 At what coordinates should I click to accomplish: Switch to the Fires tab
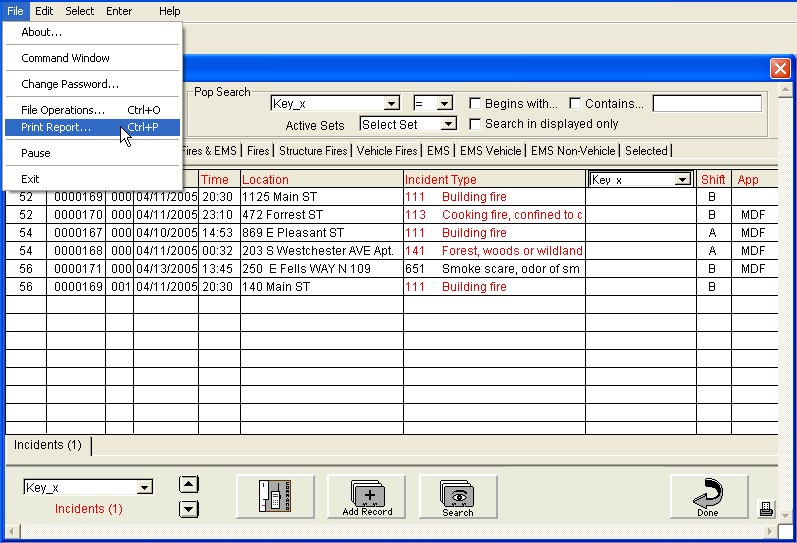[x=258, y=150]
